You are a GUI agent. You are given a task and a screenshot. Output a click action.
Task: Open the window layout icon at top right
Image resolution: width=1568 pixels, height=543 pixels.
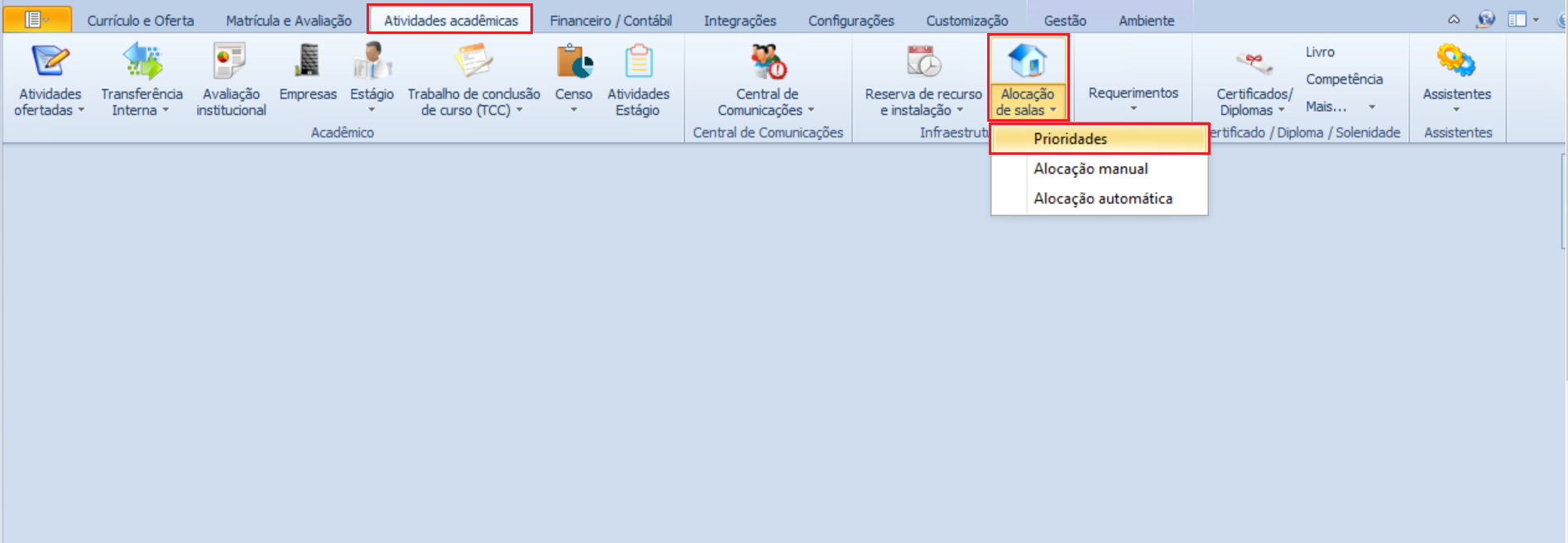pyautogui.click(x=1517, y=19)
